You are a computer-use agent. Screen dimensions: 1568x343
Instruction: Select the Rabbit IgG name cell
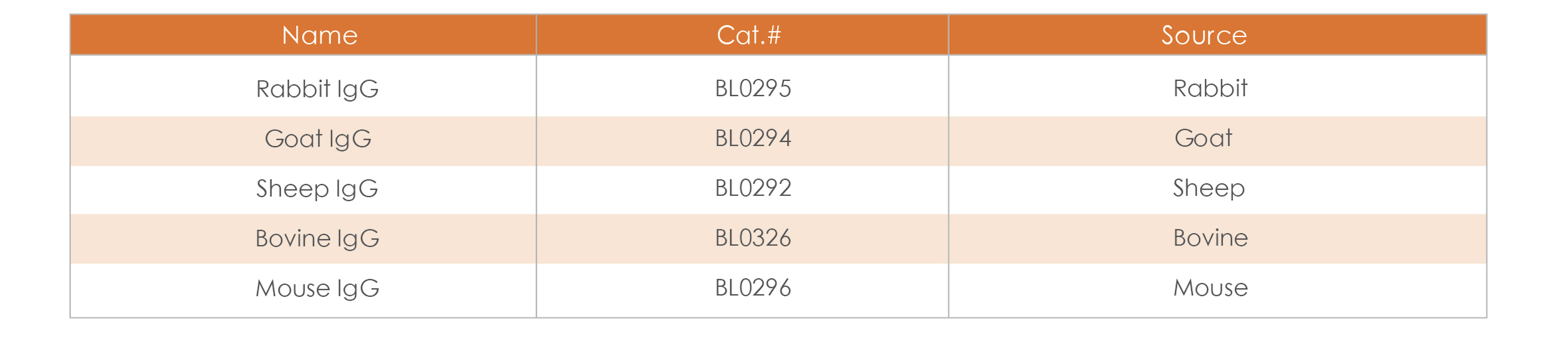point(303,86)
